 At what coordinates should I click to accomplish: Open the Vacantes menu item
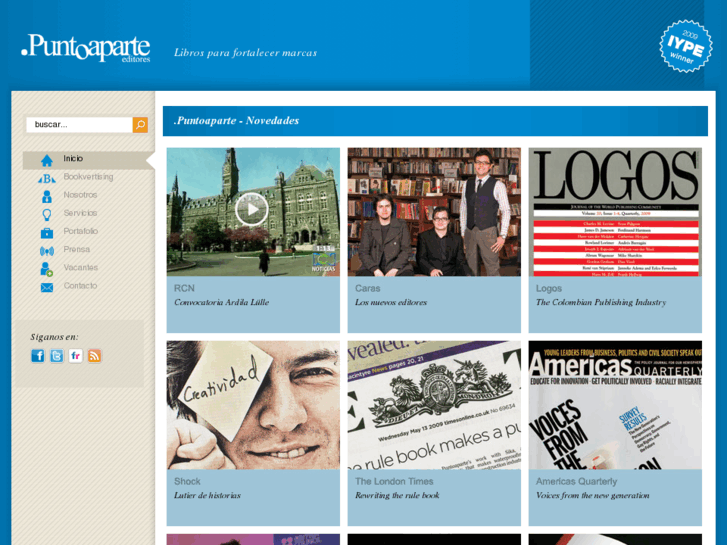tap(81, 267)
